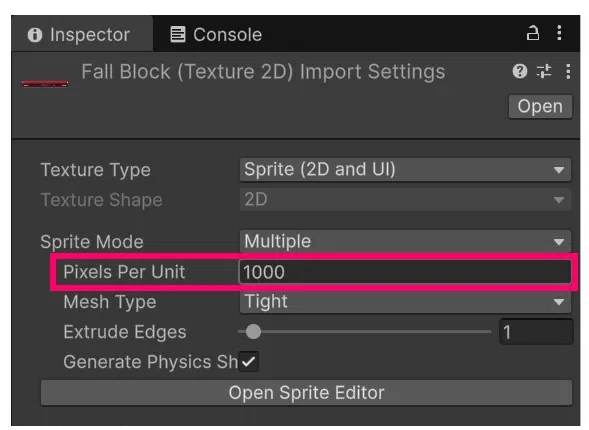Open the help reference question mark icon
This screenshot has height=430, width=589.
pyautogui.click(x=520, y=71)
